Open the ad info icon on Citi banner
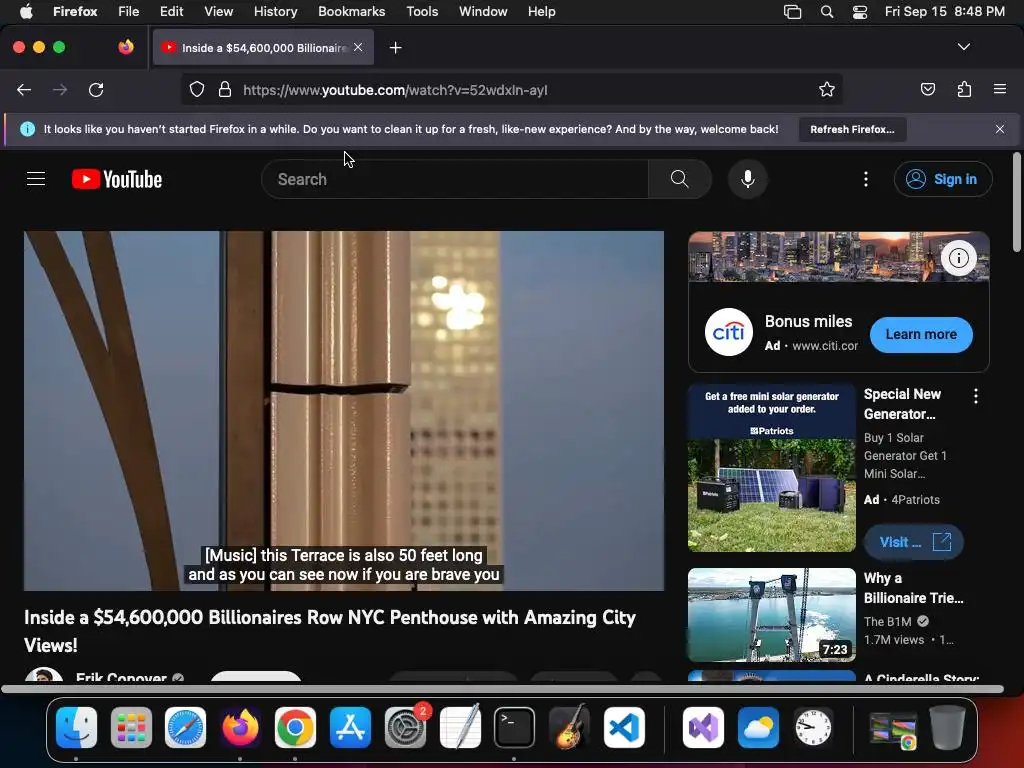Viewport: 1024px width, 768px height. 959,258
